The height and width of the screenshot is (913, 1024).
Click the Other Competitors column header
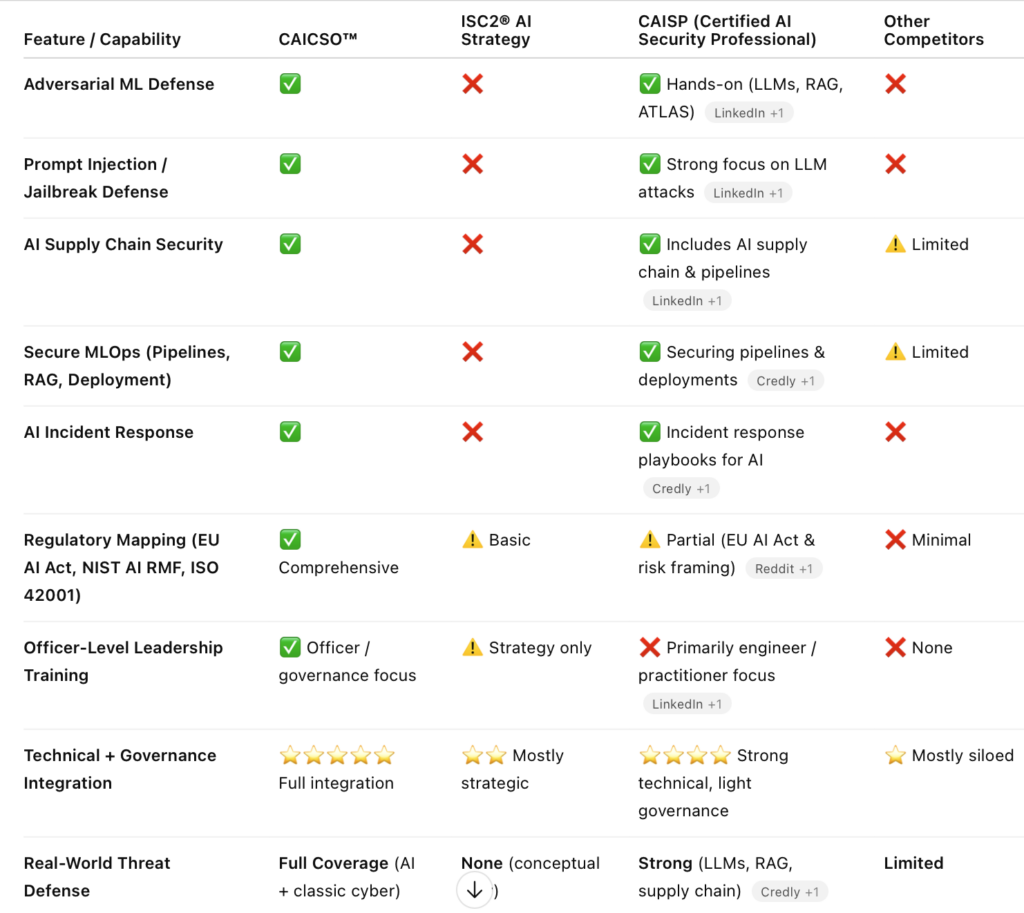tap(933, 30)
